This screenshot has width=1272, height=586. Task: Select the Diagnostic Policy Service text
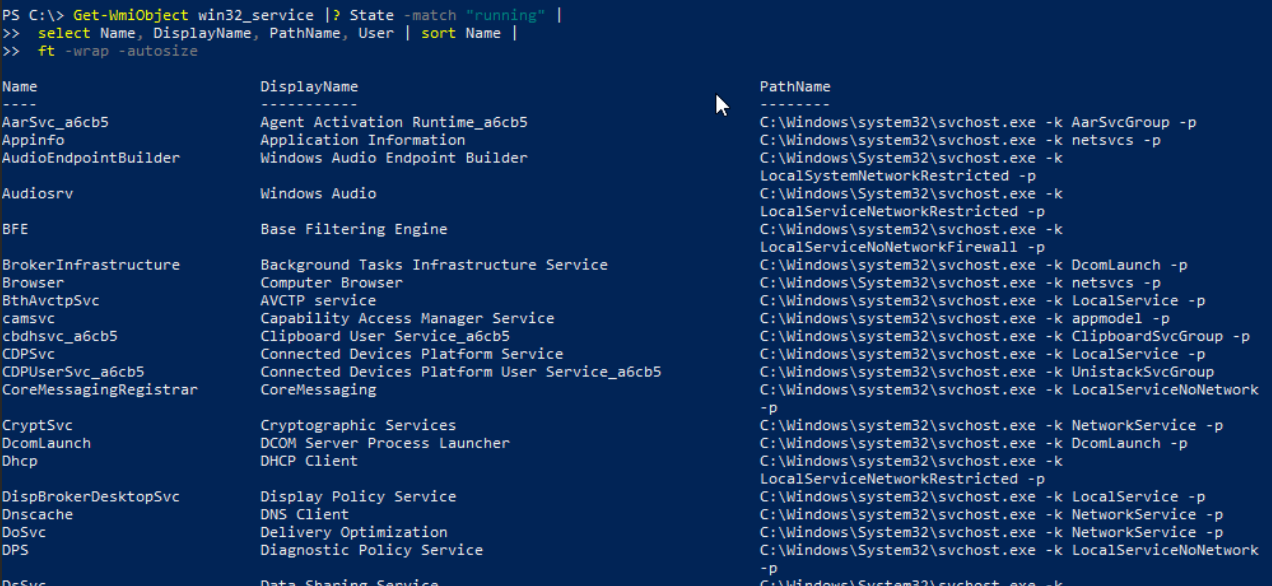pyautogui.click(x=371, y=550)
